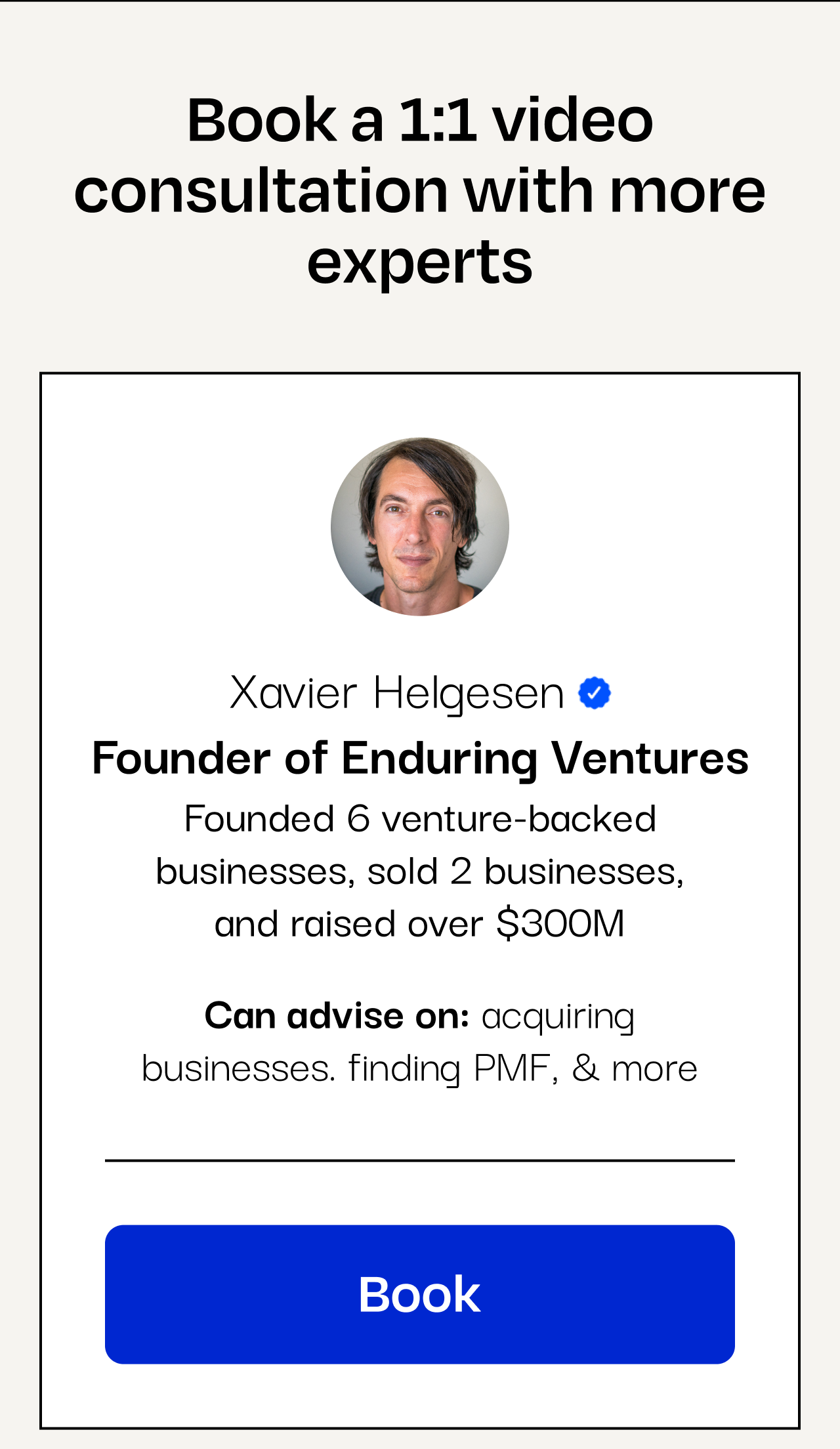Click the blue verified checkmark badge

click(x=595, y=693)
